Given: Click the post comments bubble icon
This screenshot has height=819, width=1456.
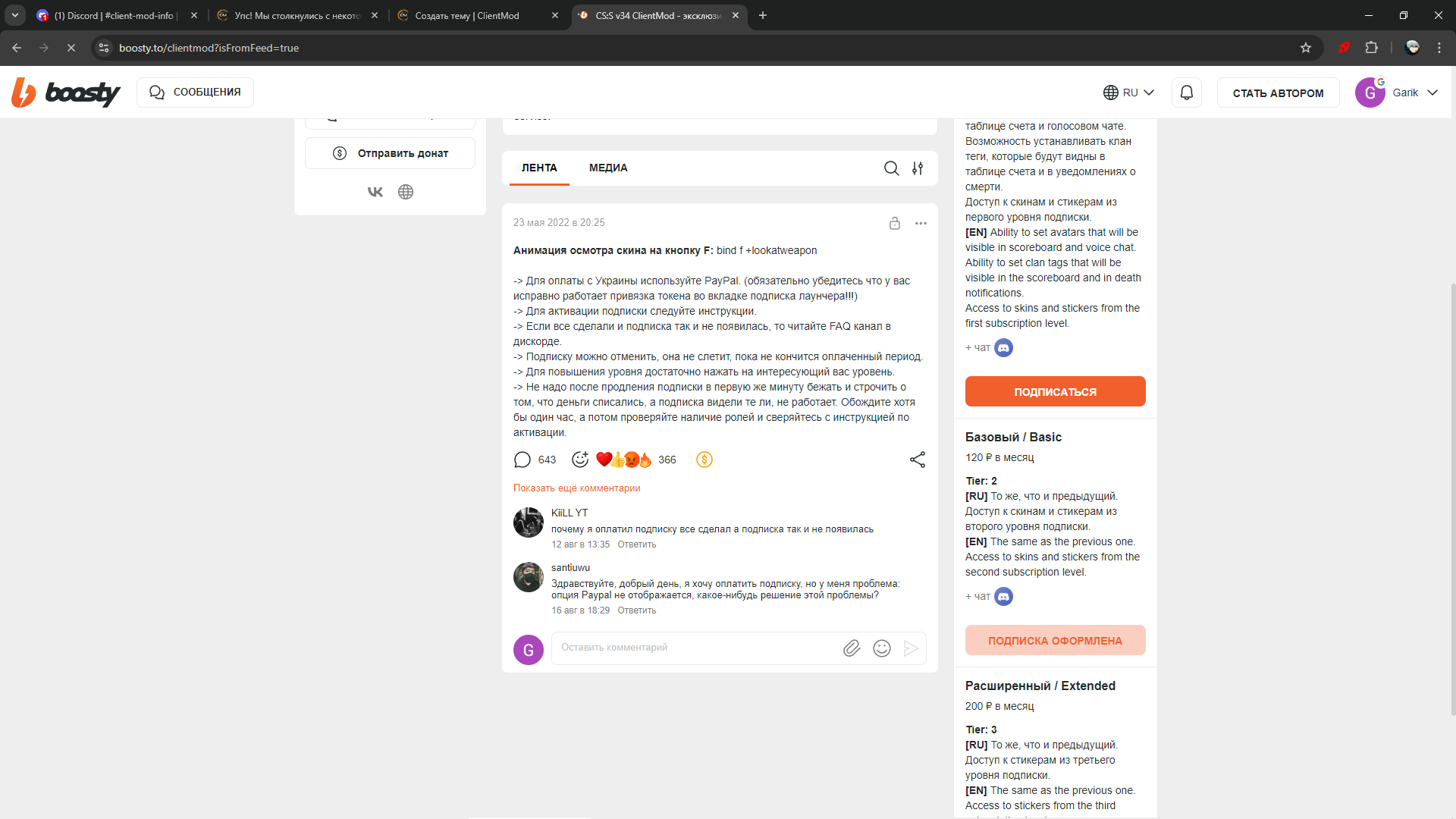Looking at the screenshot, I should (522, 460).
